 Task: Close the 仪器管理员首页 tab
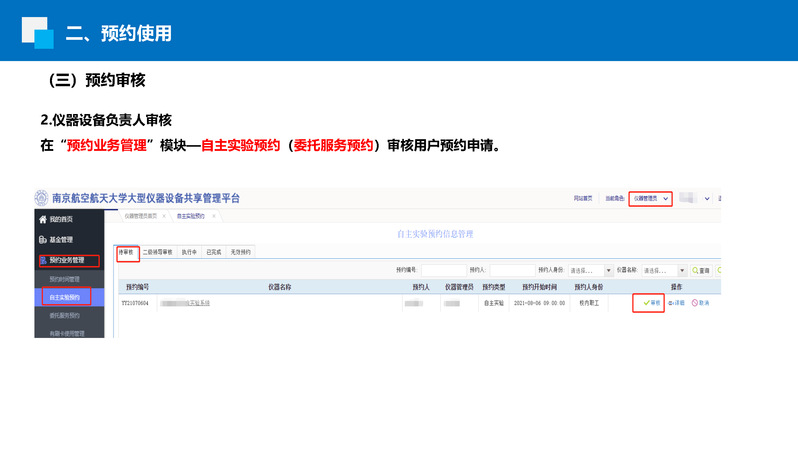click(162, 216)
